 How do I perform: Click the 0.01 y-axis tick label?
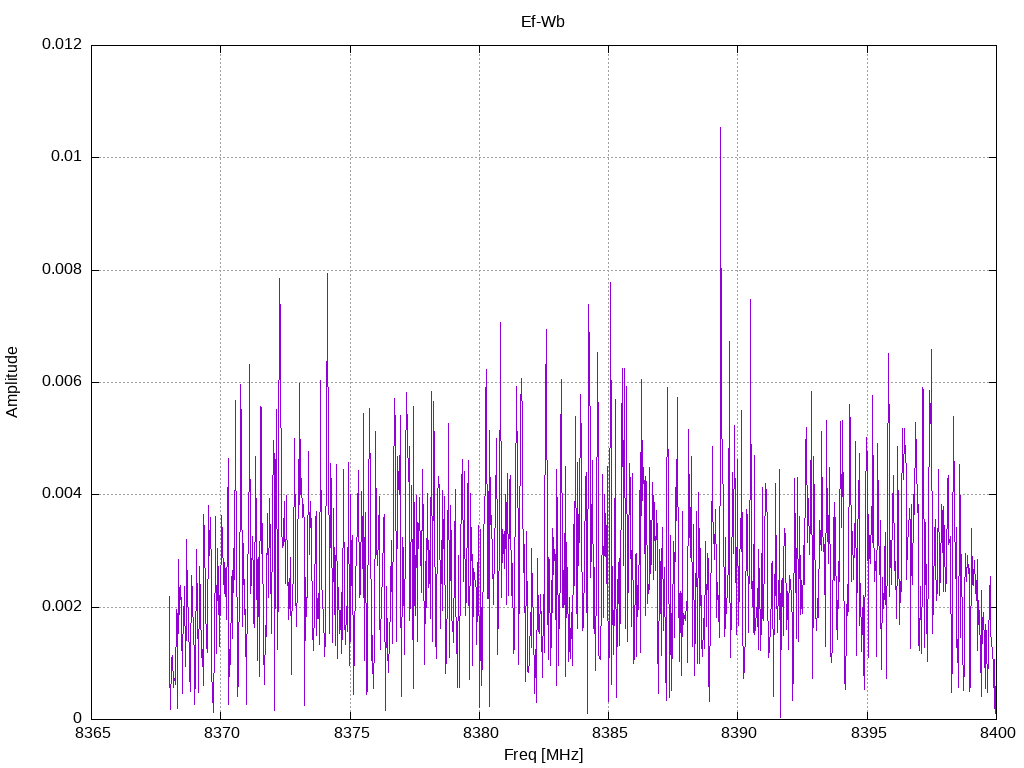67,157
